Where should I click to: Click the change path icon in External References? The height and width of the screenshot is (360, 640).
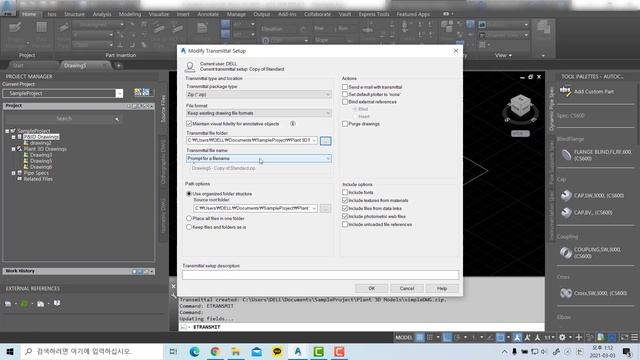coord(40,304)
